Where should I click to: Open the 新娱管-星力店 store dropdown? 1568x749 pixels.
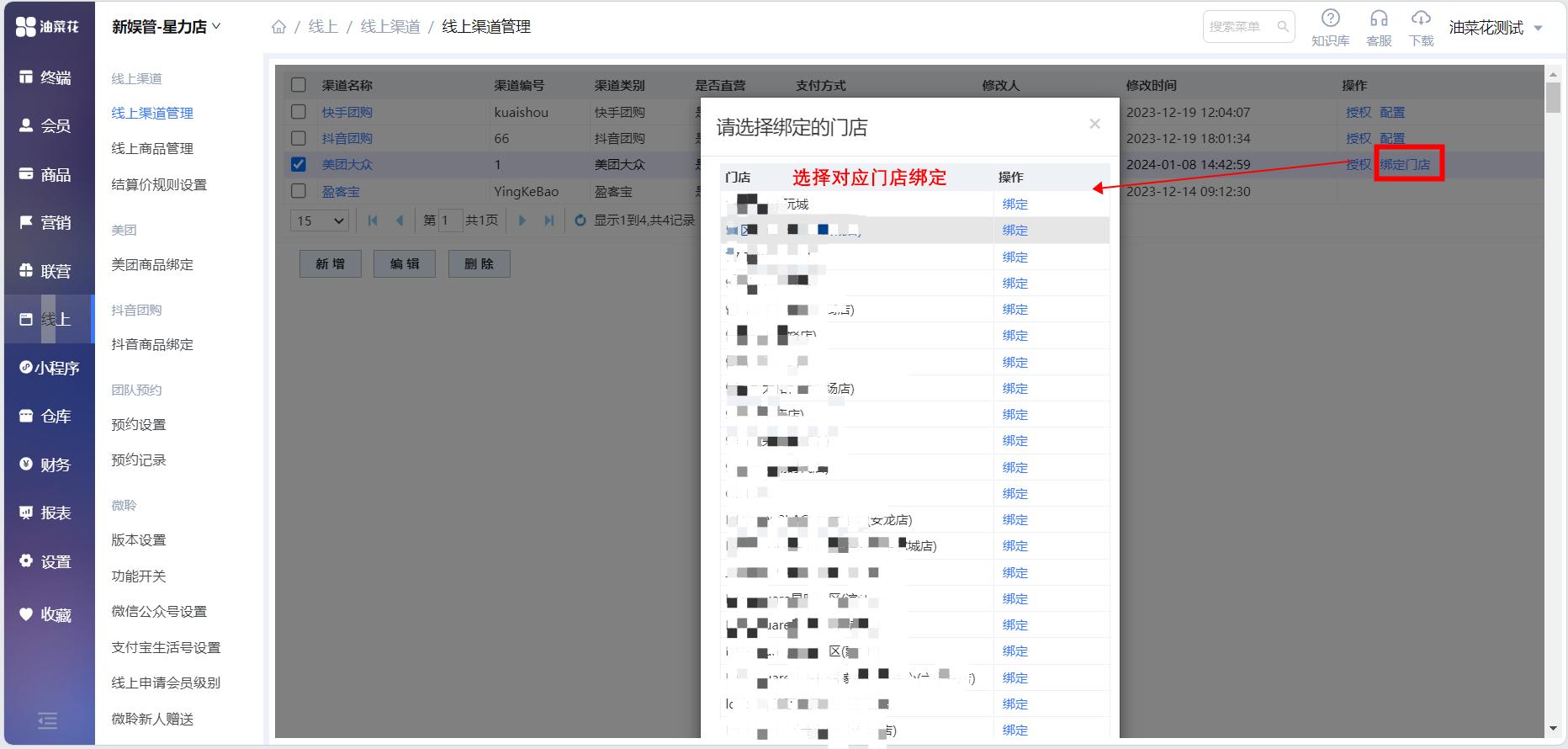point(167,27)
